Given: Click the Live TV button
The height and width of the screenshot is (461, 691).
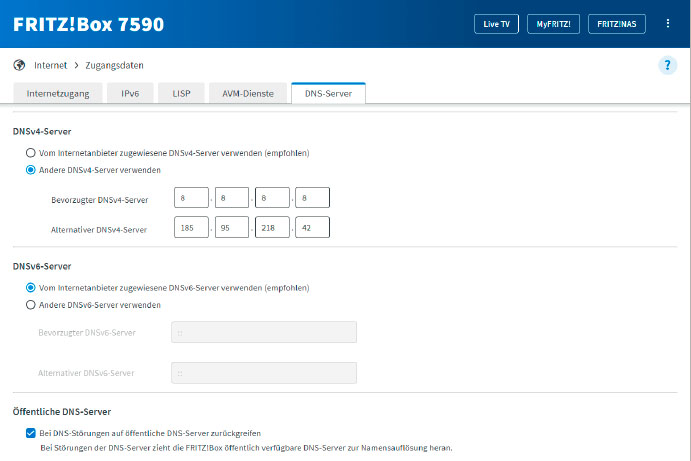Looking at the screenshot, I should click(496, 24).
